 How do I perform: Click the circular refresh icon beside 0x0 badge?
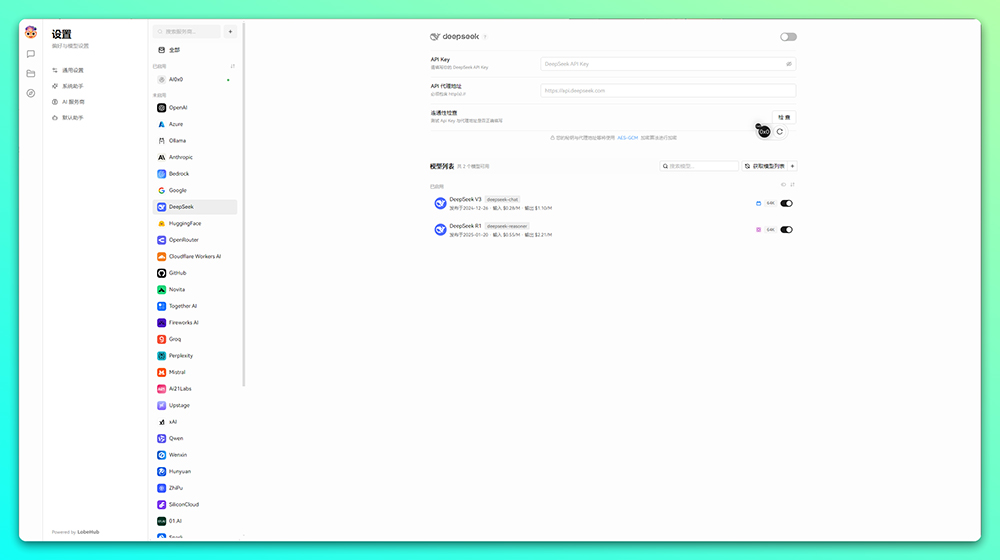[x=780, y=132]
